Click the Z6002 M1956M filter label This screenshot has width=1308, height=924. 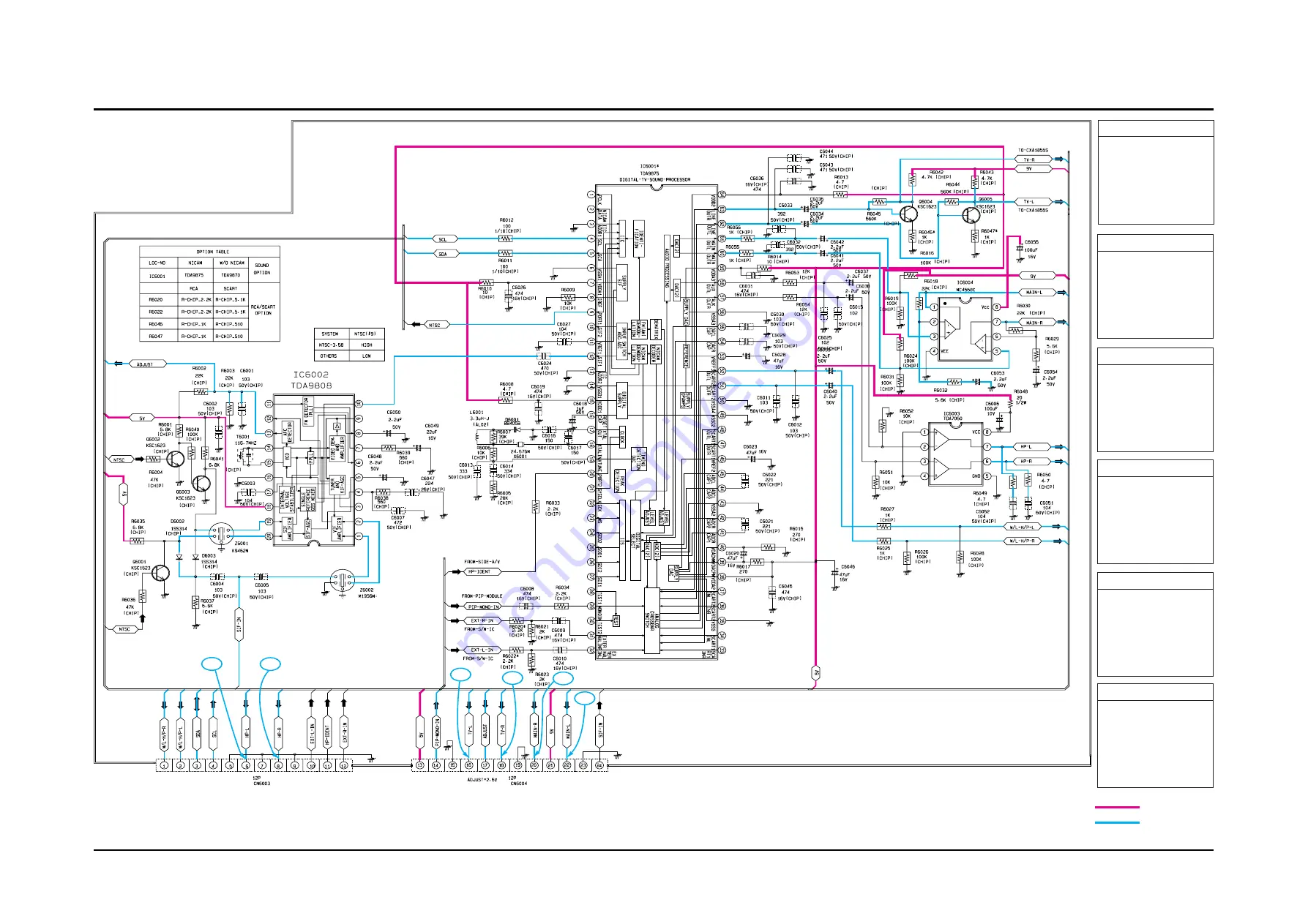(367, 593)
